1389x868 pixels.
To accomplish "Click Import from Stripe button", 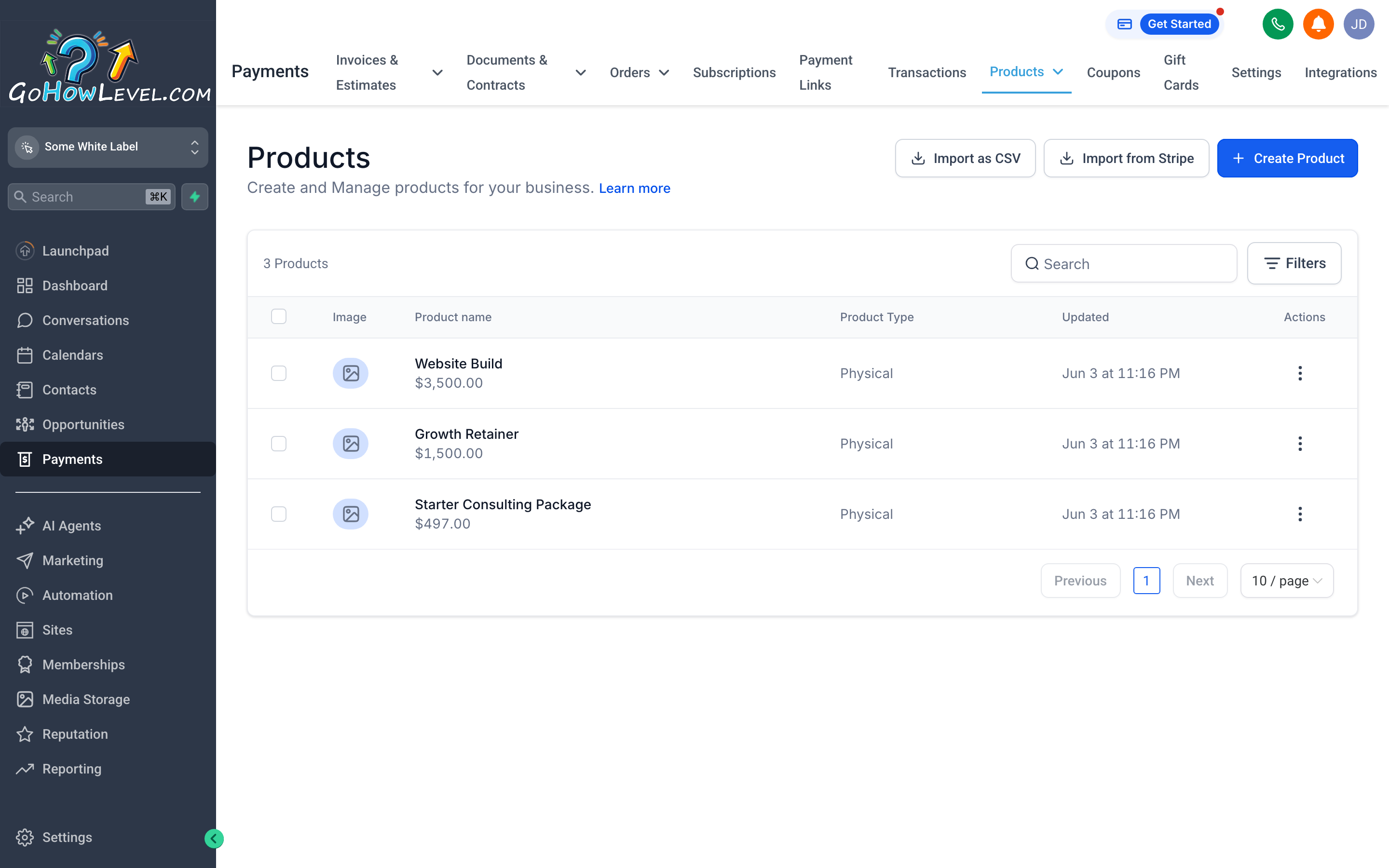I will [x=1126, y=159].
